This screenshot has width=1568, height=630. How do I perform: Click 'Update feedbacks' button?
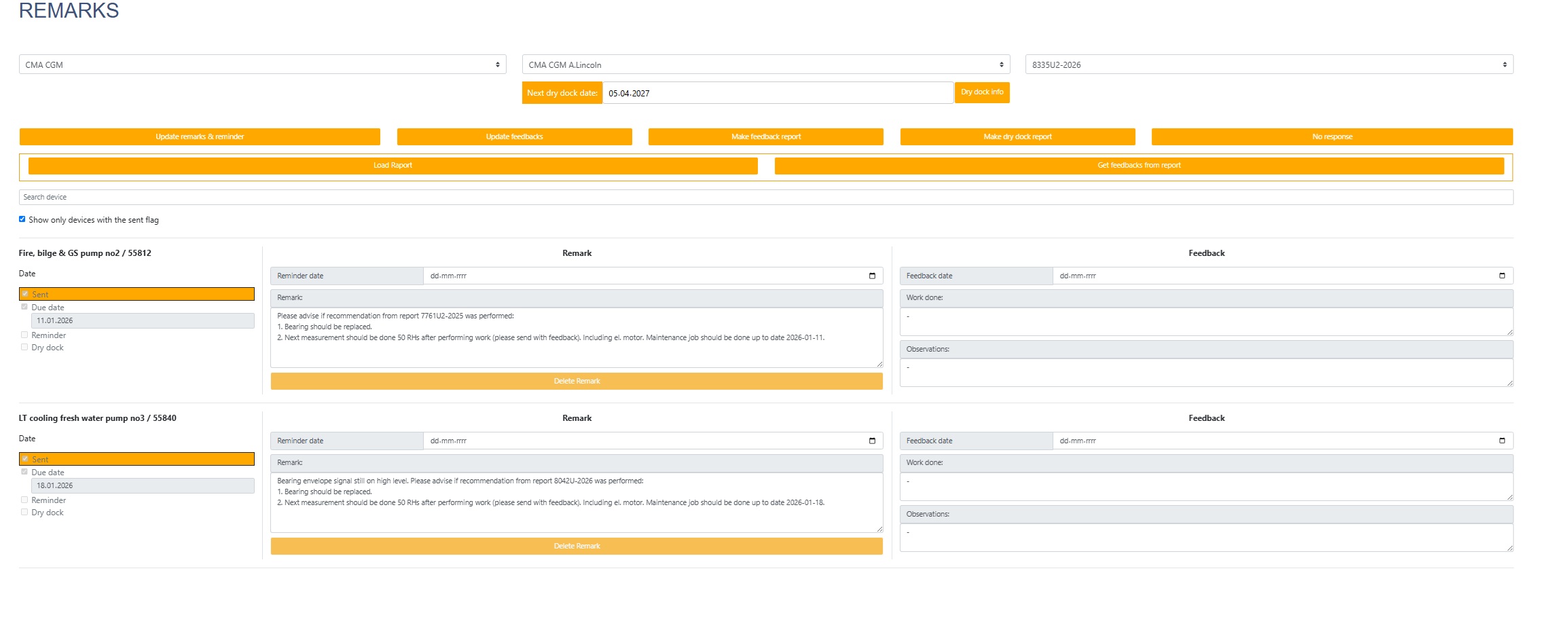[514, 136]
